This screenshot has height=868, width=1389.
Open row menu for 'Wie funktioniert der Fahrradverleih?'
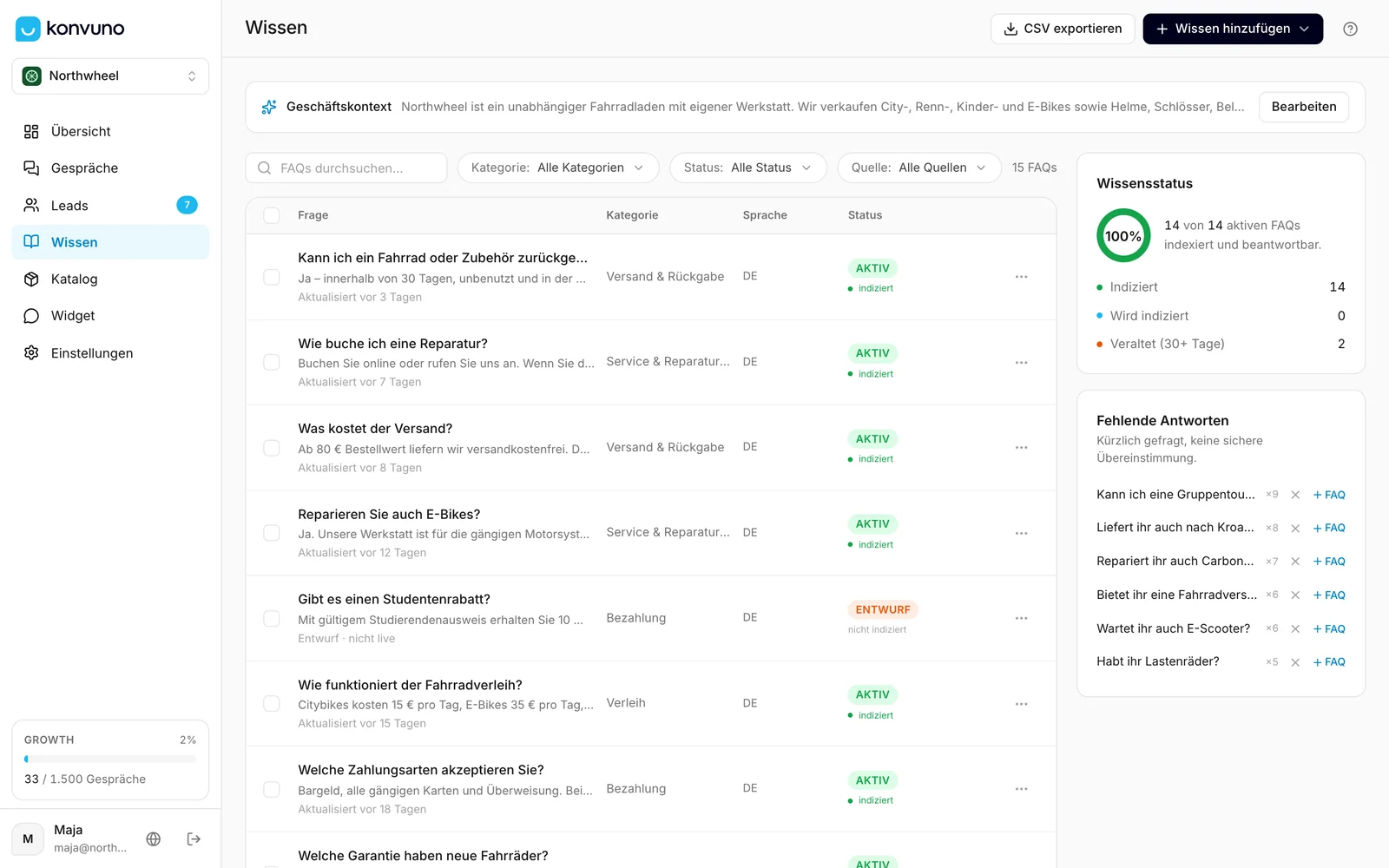pos(1021,704)
